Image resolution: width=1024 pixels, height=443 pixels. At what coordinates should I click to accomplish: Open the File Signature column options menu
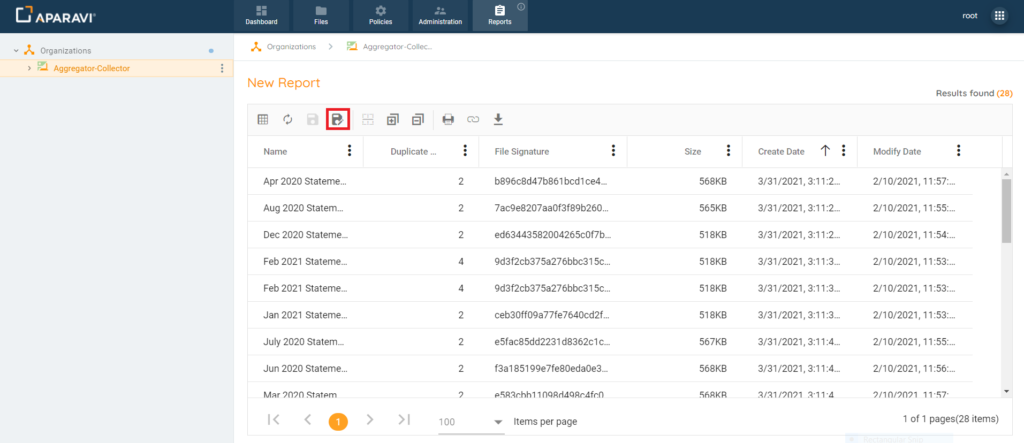coord(613,151)
